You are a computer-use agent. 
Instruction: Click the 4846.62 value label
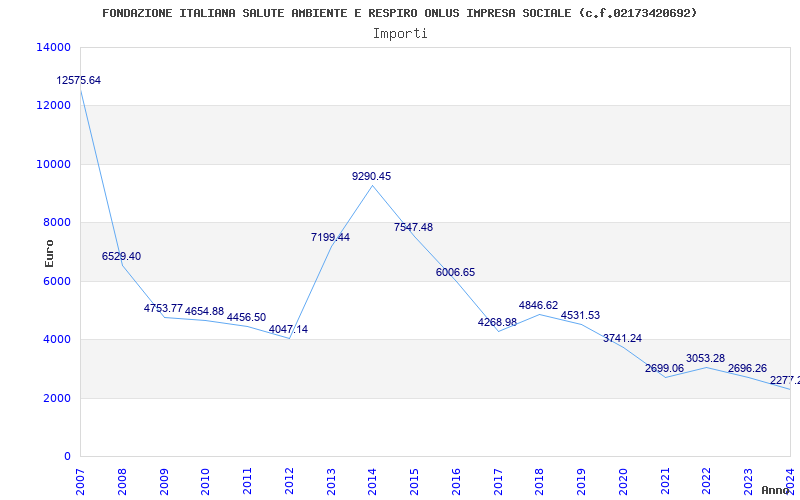[538, 305]
